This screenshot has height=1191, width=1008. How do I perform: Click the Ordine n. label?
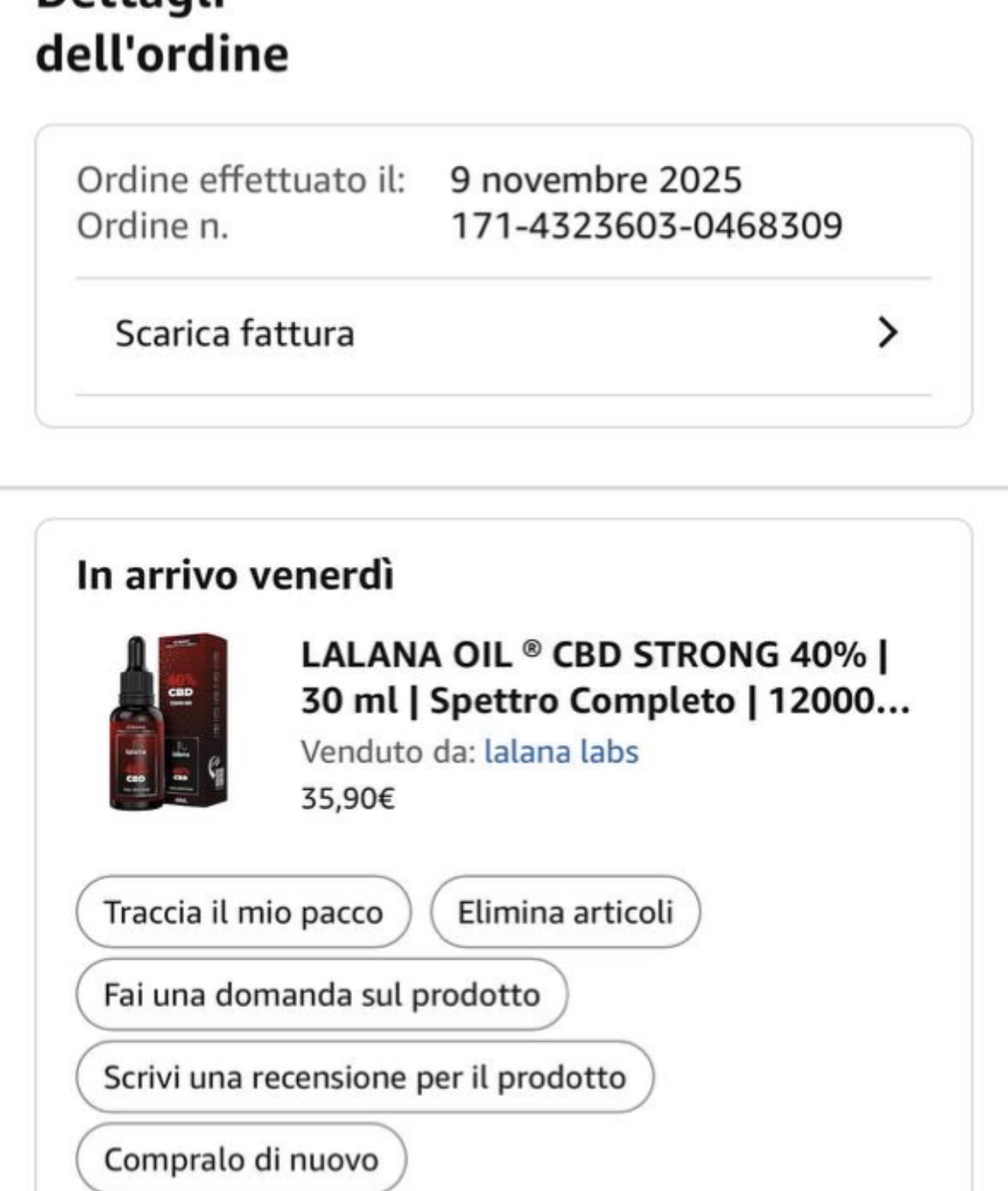153,226
